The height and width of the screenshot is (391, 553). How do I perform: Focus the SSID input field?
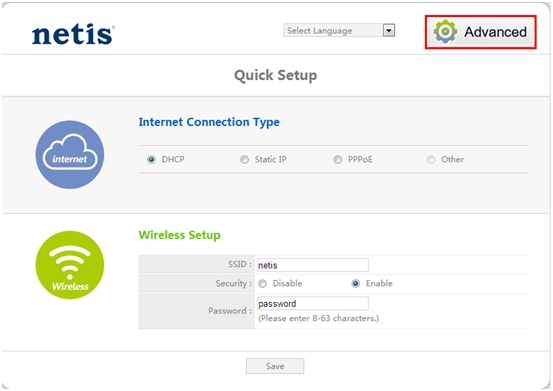313,265
